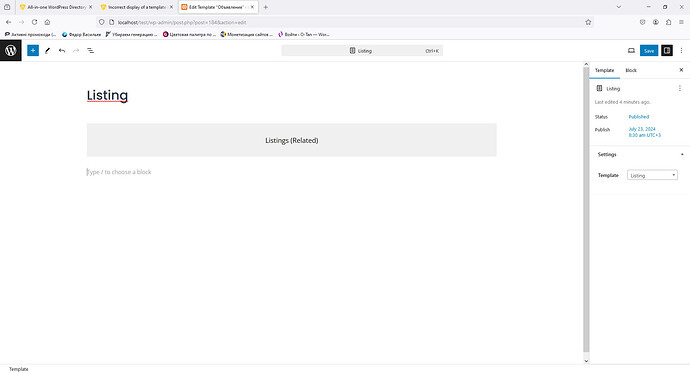Screen dimensions: 690x373
Task: Open the Document Overview list view
Action: [91, 51]
